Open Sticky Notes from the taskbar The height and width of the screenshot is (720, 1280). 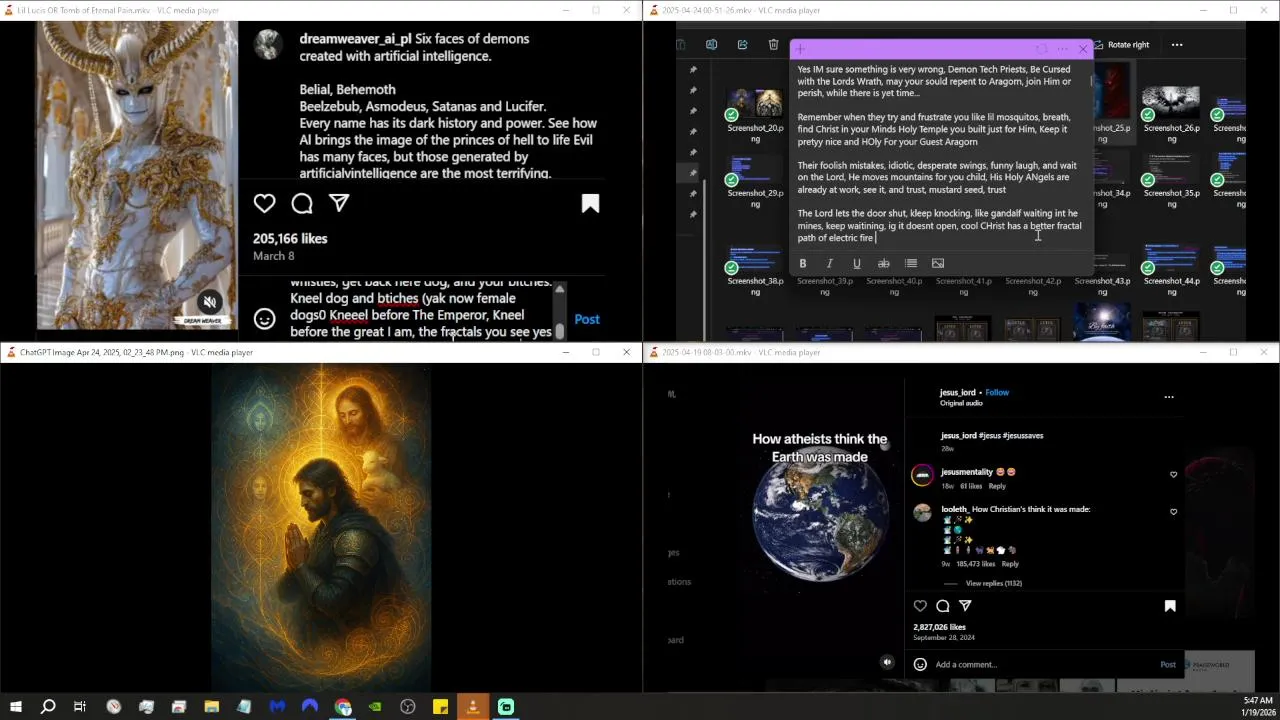440,707
